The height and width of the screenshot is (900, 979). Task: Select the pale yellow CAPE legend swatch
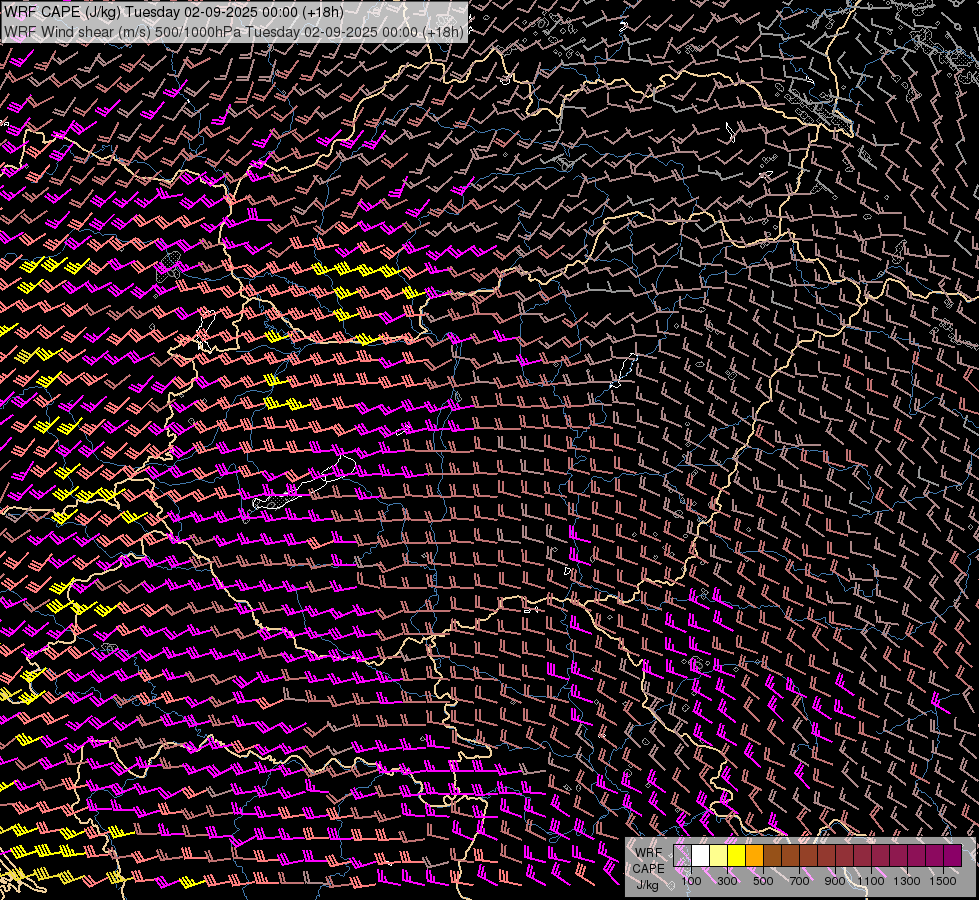point(719,856)
